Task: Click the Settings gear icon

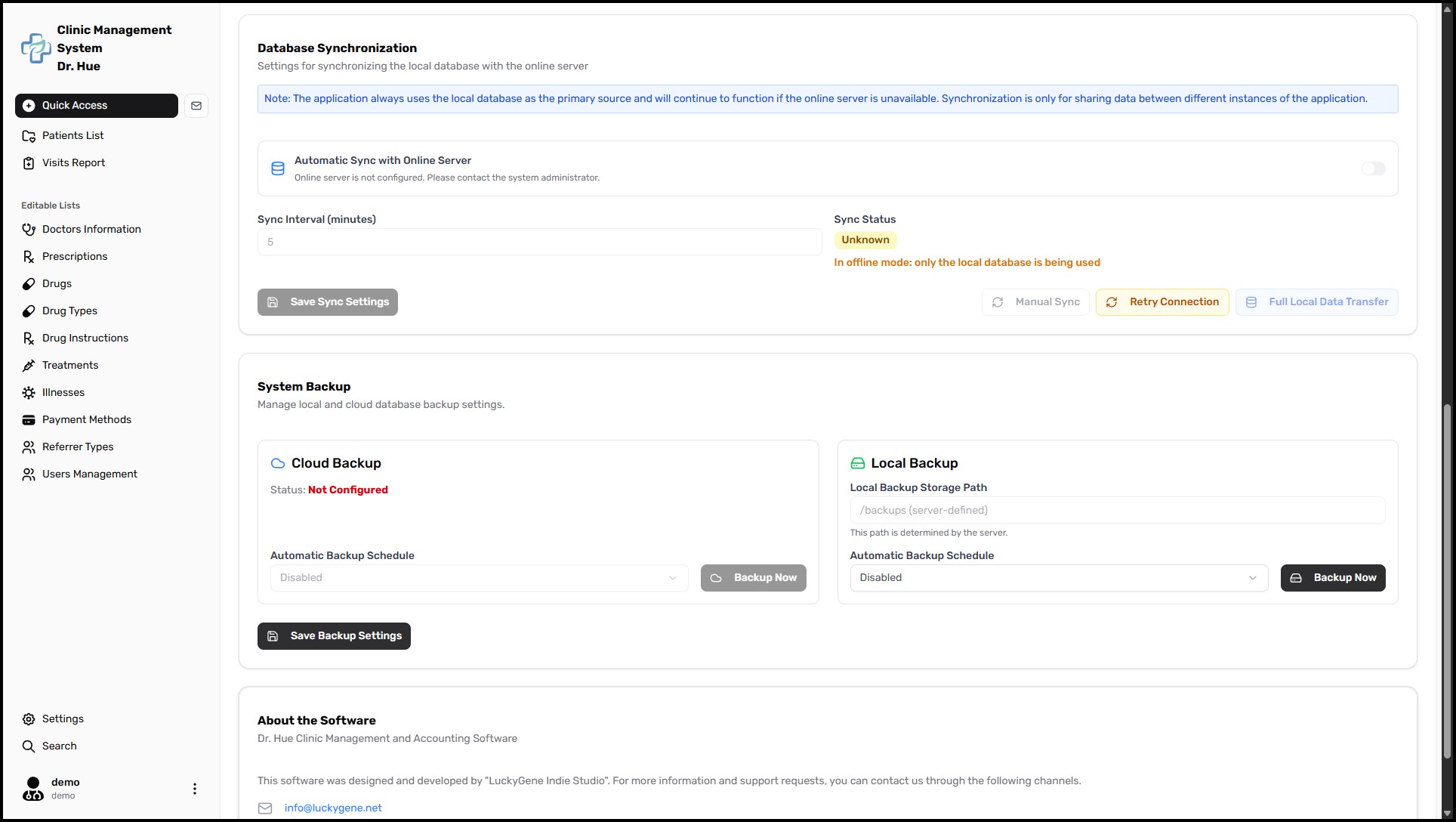Action: click(x=29, y=719)
